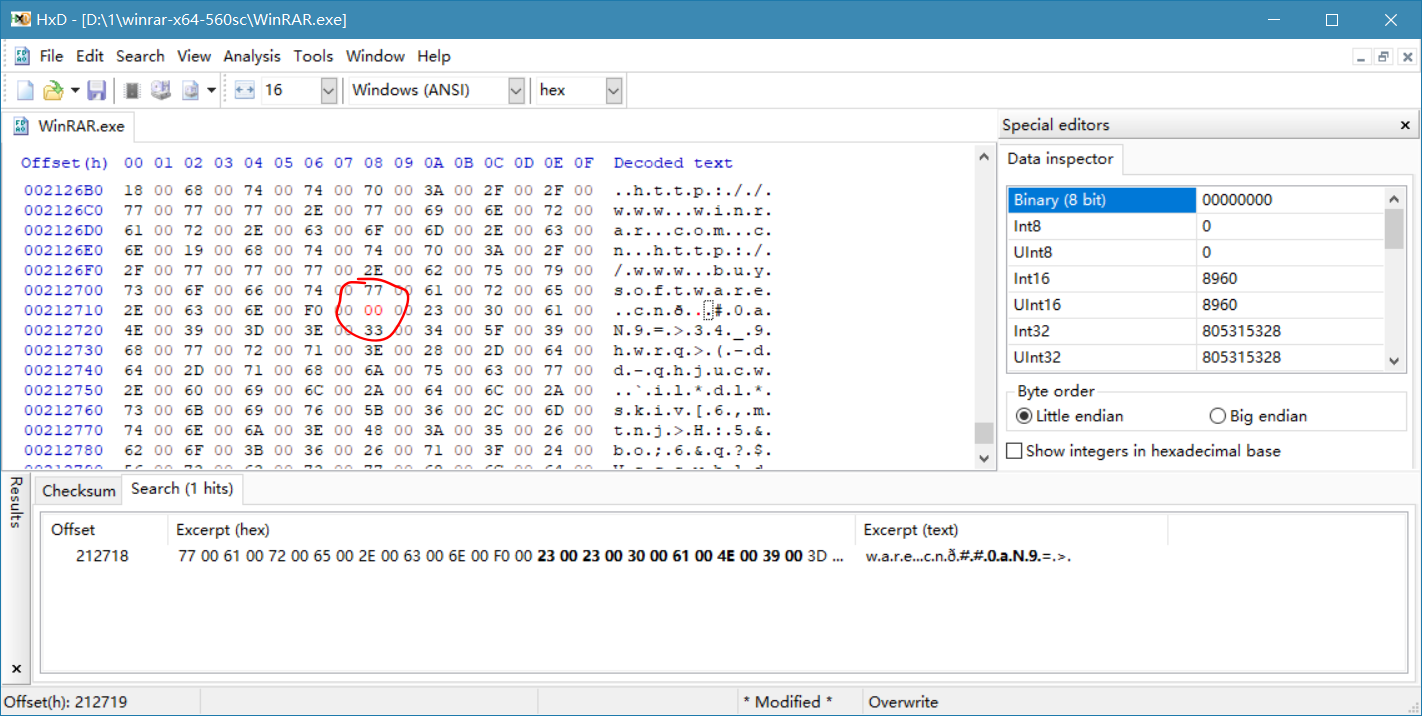Screen dimensions: 1422x716
Task: Select the Search (1 hits) tab
Action: [x=182, y=489]
